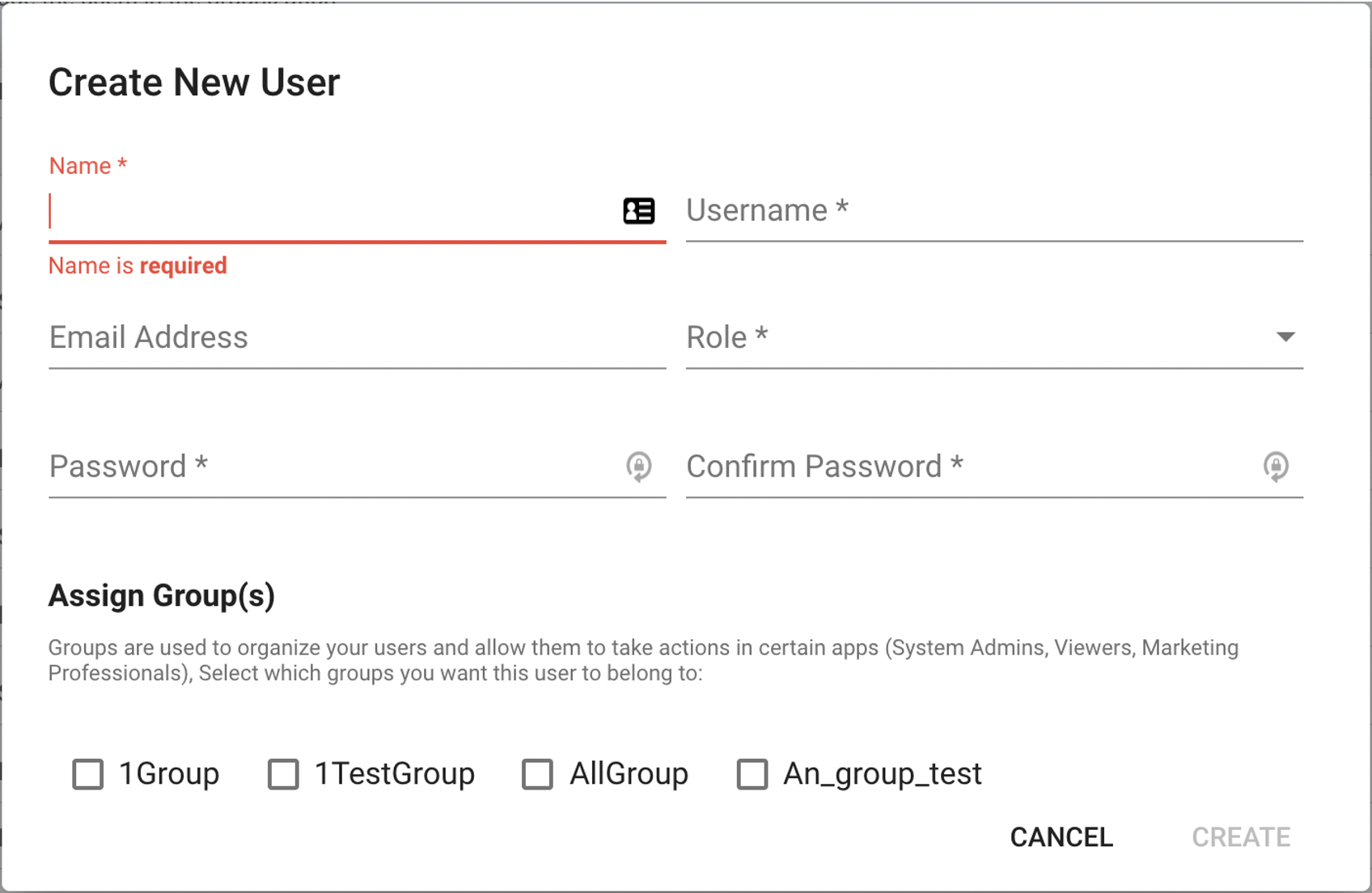Screen dimensions: 1372x893
Task: Click the Confirm Password field
Action: (x=930, y=468)
